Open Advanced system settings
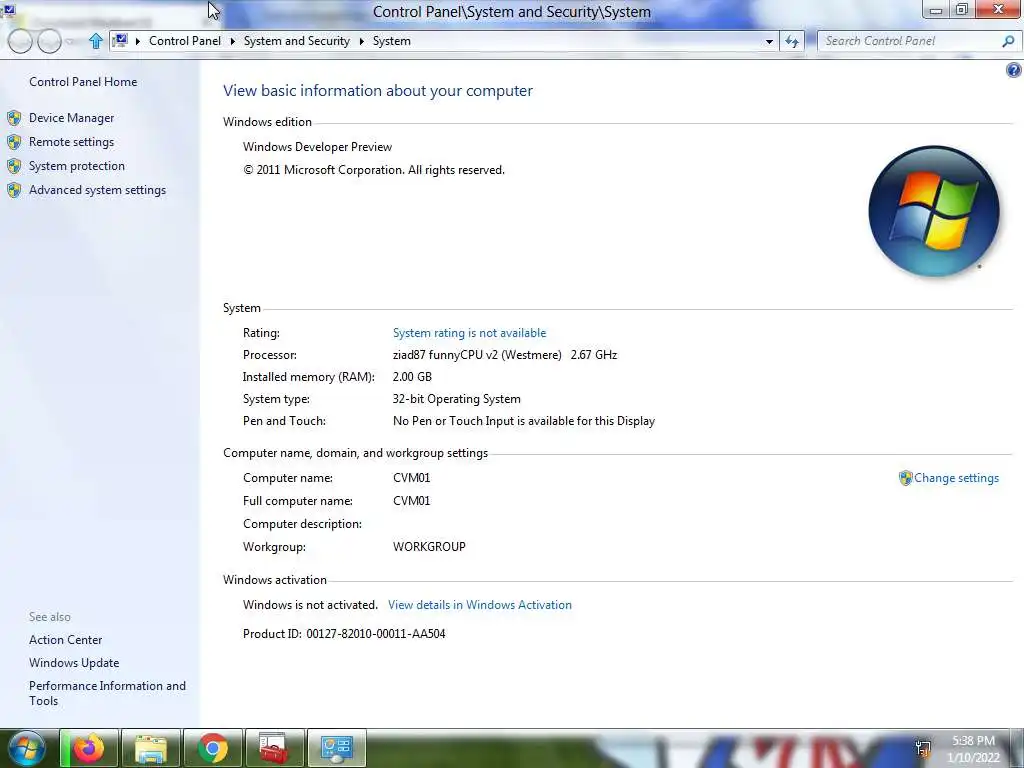The image size is (1024, 768). pyautogui.click(x=97, y=190)
